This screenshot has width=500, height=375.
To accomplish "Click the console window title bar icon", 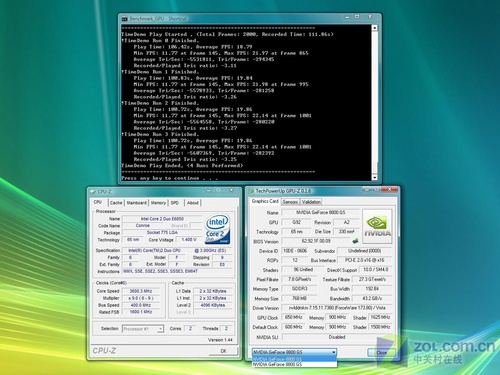I will [124, 19].
